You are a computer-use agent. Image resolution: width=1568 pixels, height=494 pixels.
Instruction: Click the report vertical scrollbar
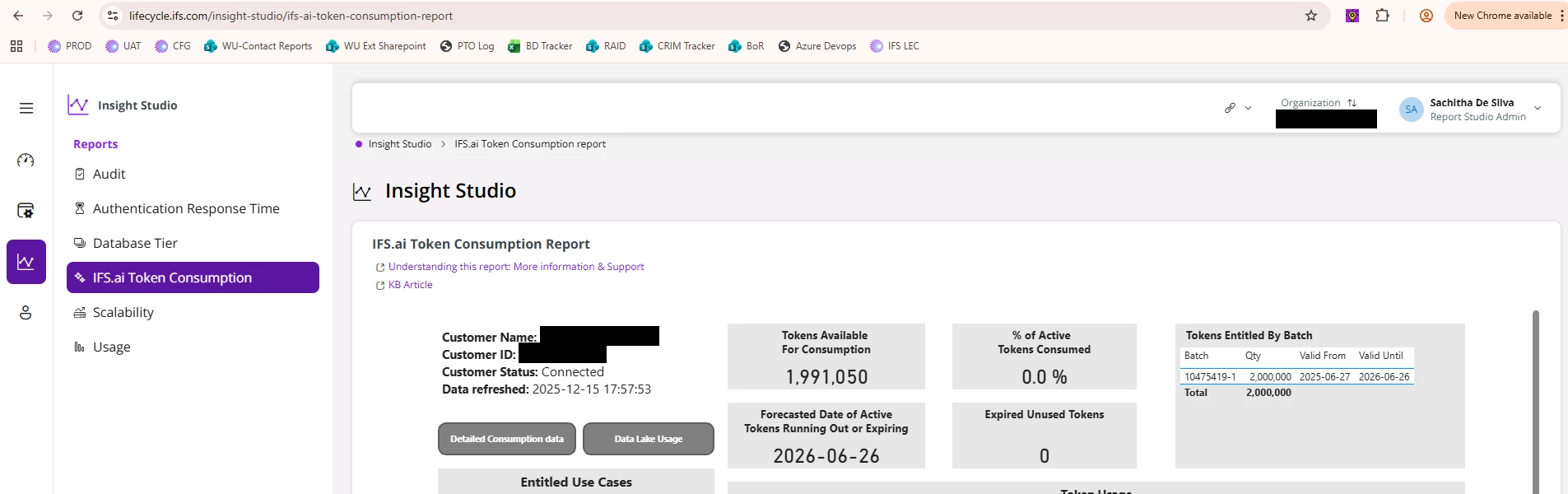click(1536, 402)
